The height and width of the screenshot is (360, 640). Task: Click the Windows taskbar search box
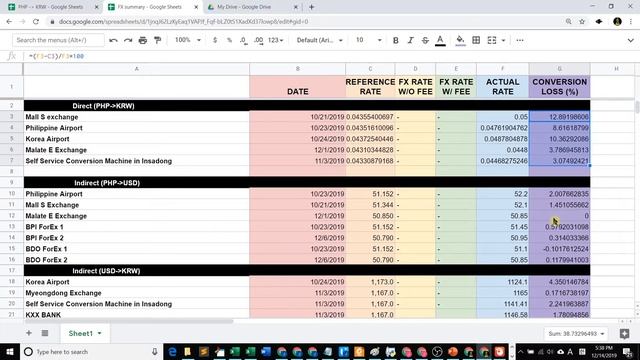click(90, 351)
